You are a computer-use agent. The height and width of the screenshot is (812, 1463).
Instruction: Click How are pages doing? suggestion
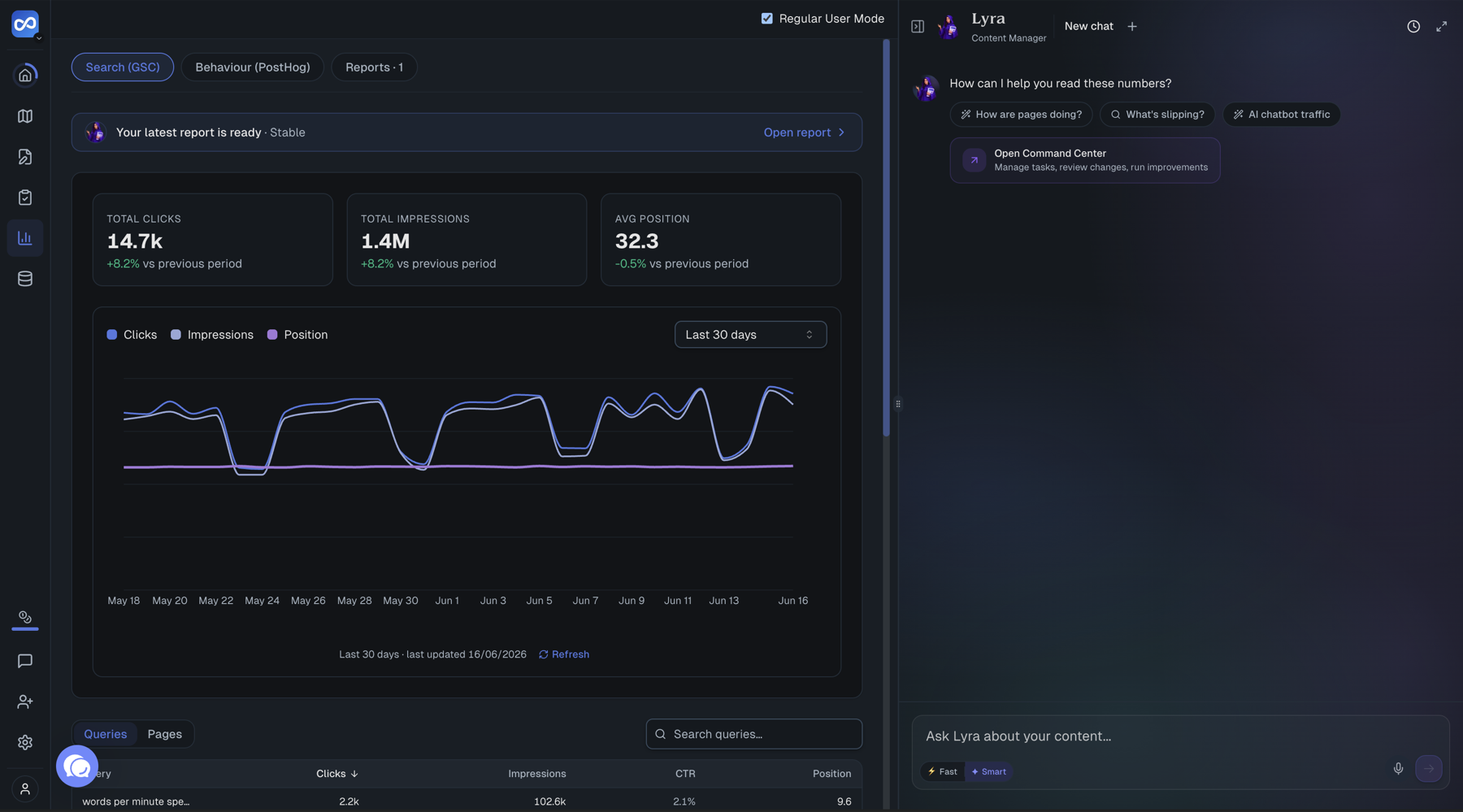(1021, 115)
